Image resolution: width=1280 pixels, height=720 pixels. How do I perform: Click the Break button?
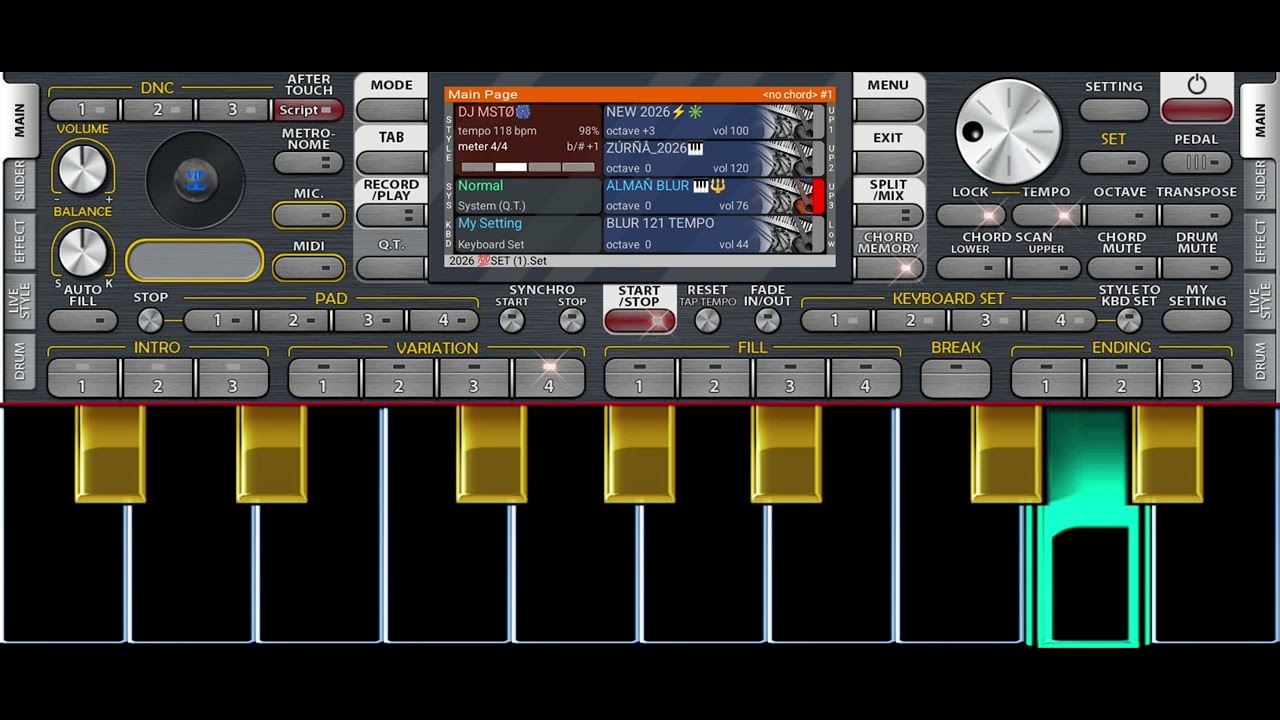[956, 378]
